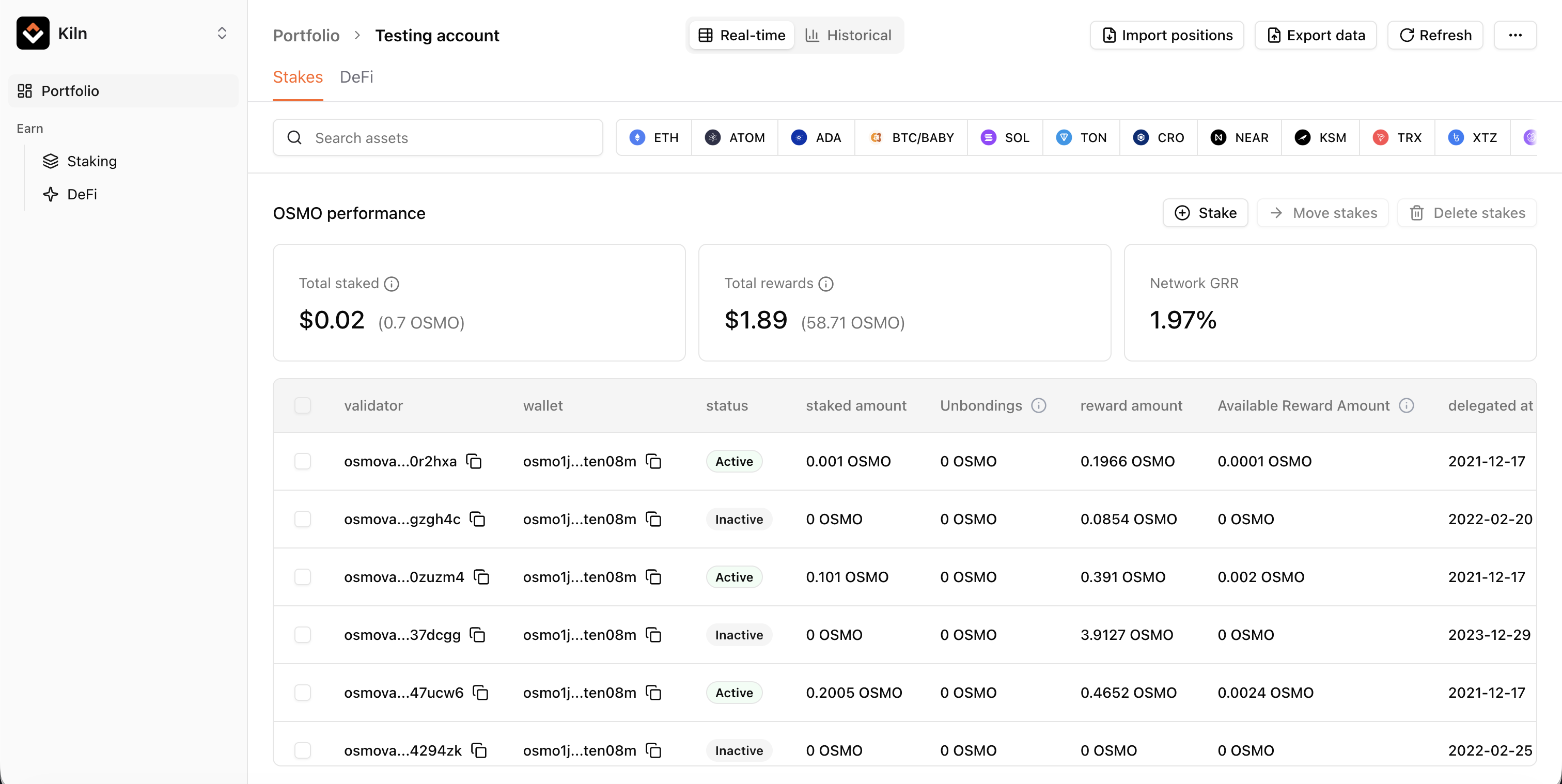The width and height of the screenshot is (1562, 784).
Task: Click the Total staked info icon
Action: (392, 284)
